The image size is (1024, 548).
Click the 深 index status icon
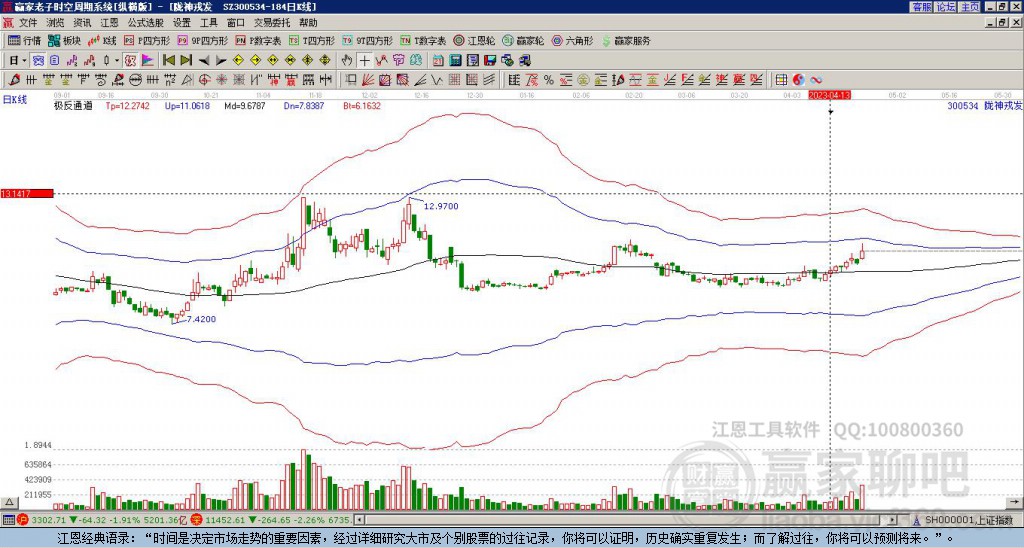click(x=195, y=520)
